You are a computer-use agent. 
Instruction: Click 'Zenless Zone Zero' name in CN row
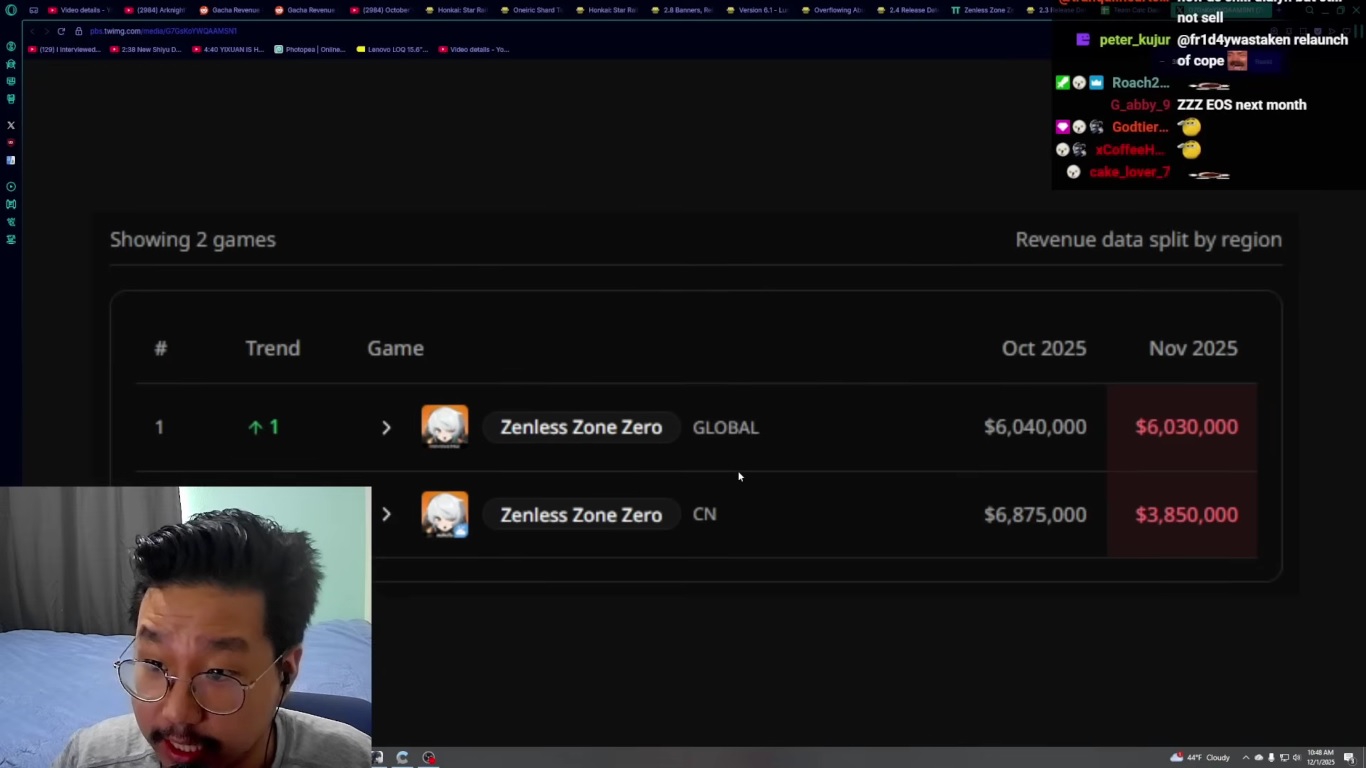click(x=581, y=515)
